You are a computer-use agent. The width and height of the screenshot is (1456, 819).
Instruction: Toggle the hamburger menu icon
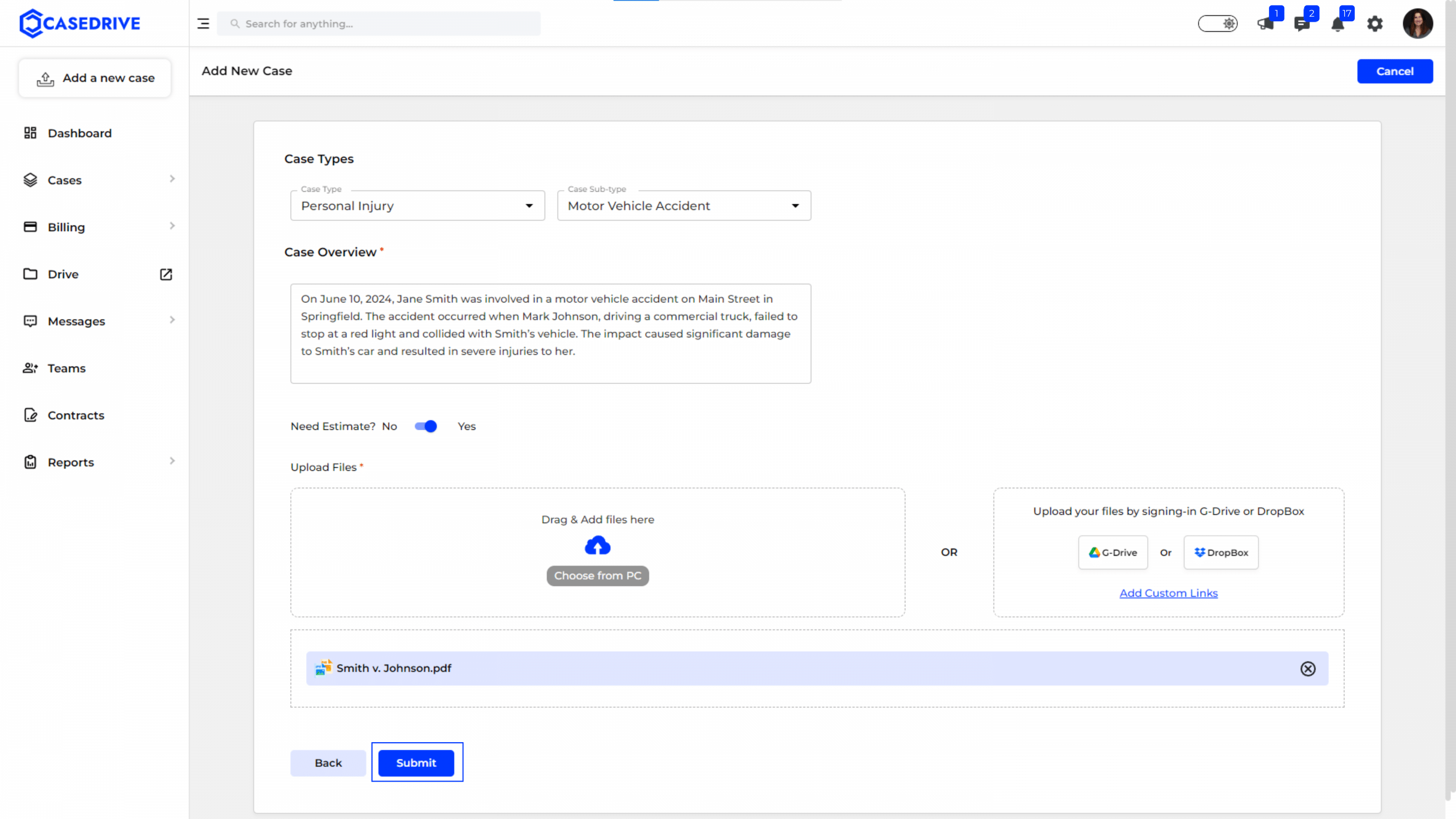pyautogui.click(x=203, y=24)
